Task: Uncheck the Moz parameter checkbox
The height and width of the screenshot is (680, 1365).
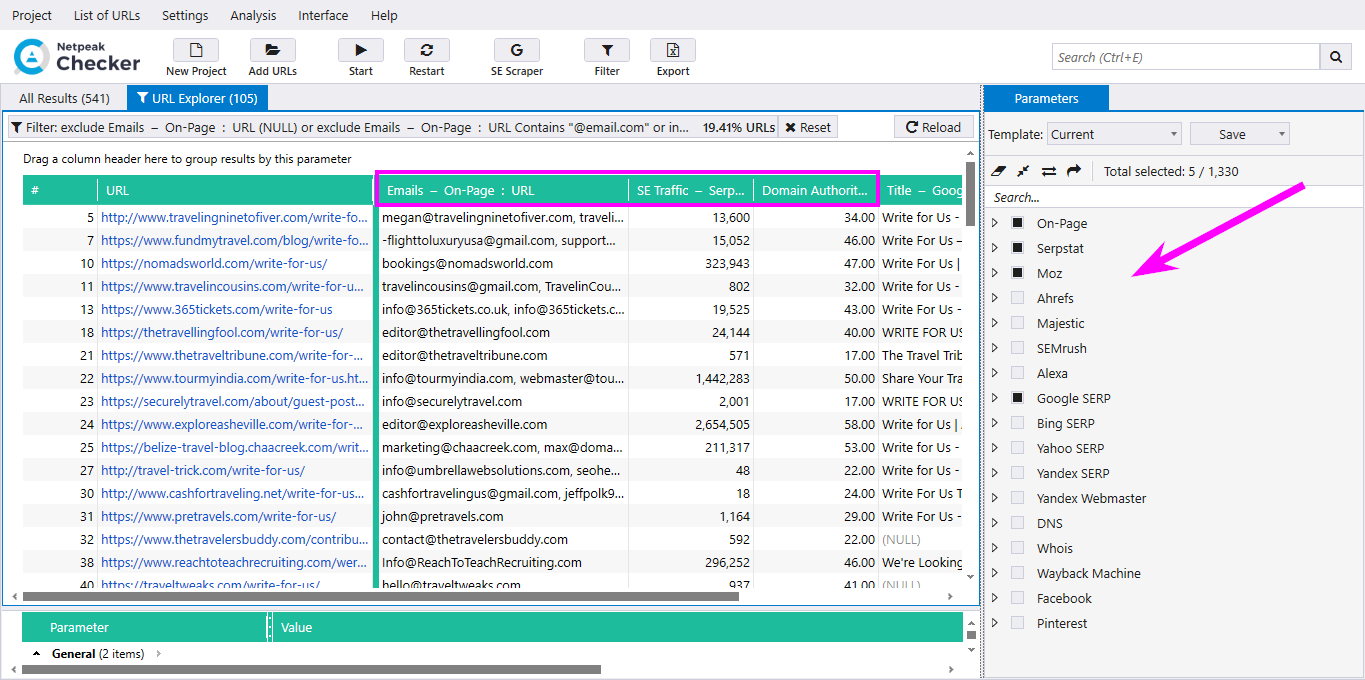Action: point(1017,273)
